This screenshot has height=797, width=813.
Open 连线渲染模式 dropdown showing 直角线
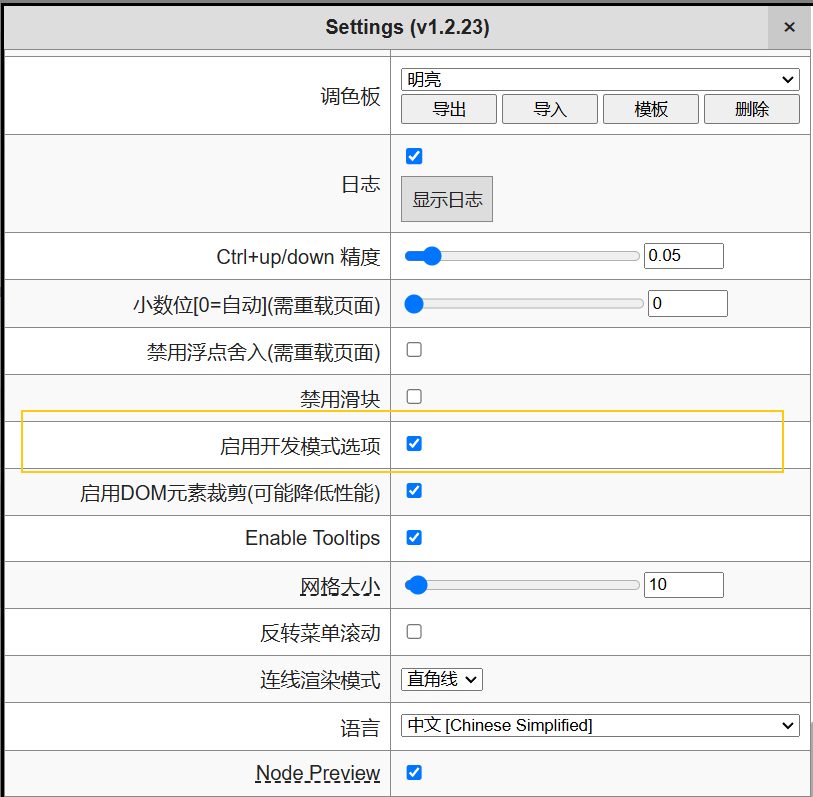(442, 679)
